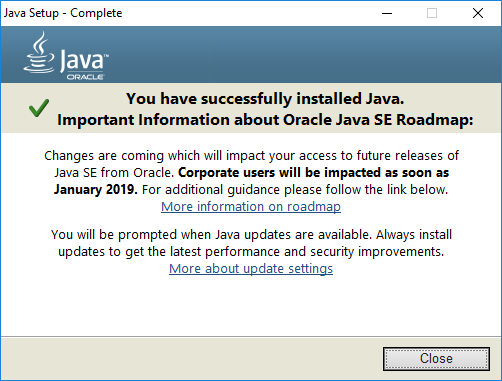Image resolution: width=502 pixels, height=381 pixels.
Task: Click the 'You have successfully installed Java' heading
Action: click(x=265, y=99)
